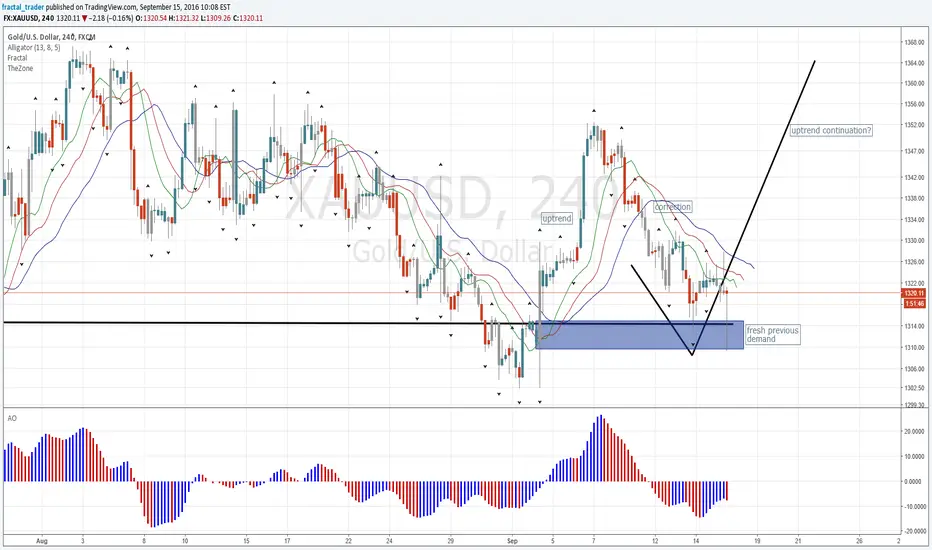Click the low value L:1309.26 in header

pos(216,18)
